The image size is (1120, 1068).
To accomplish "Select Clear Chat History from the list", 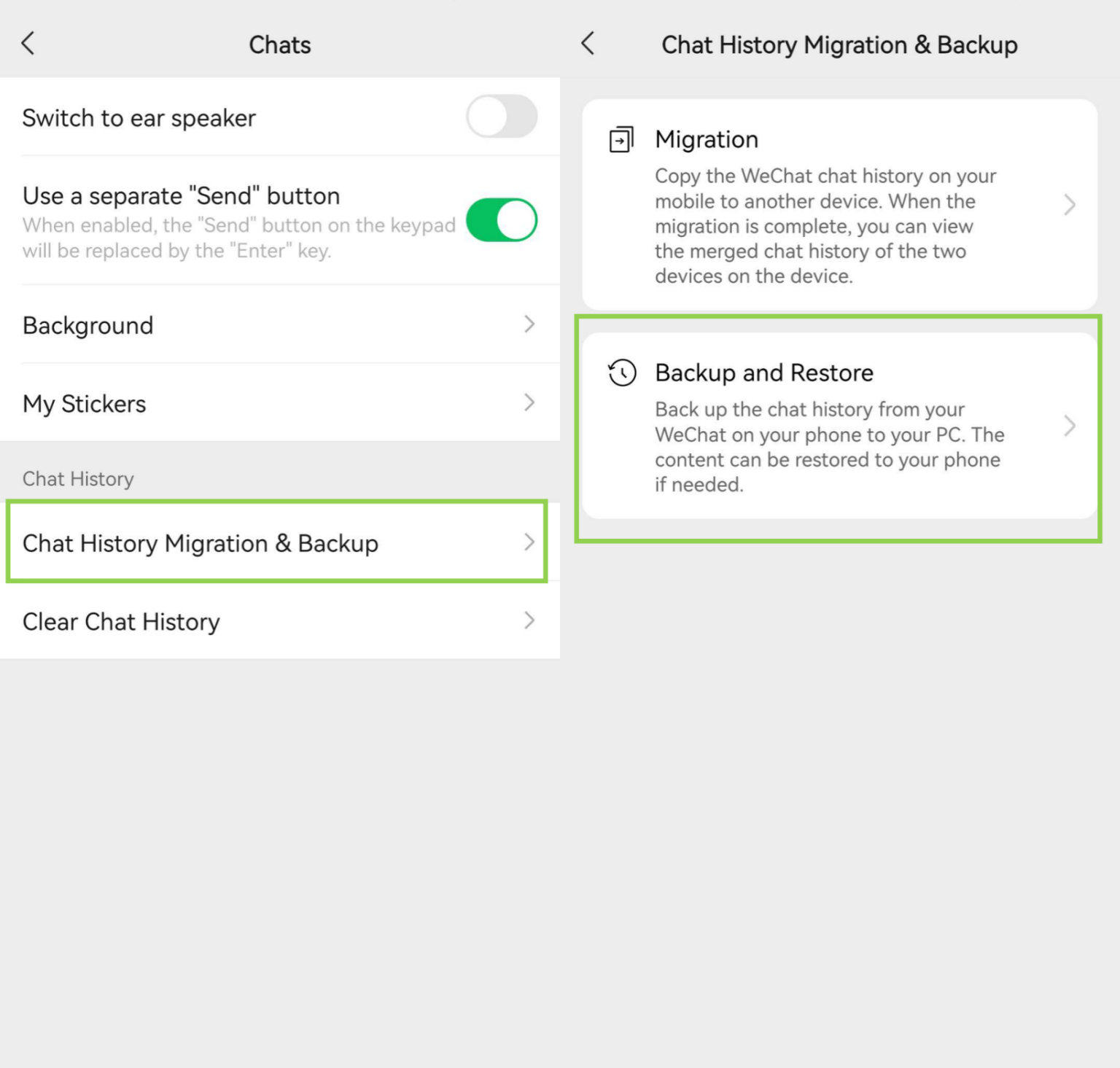I will [x=121, y=621].
